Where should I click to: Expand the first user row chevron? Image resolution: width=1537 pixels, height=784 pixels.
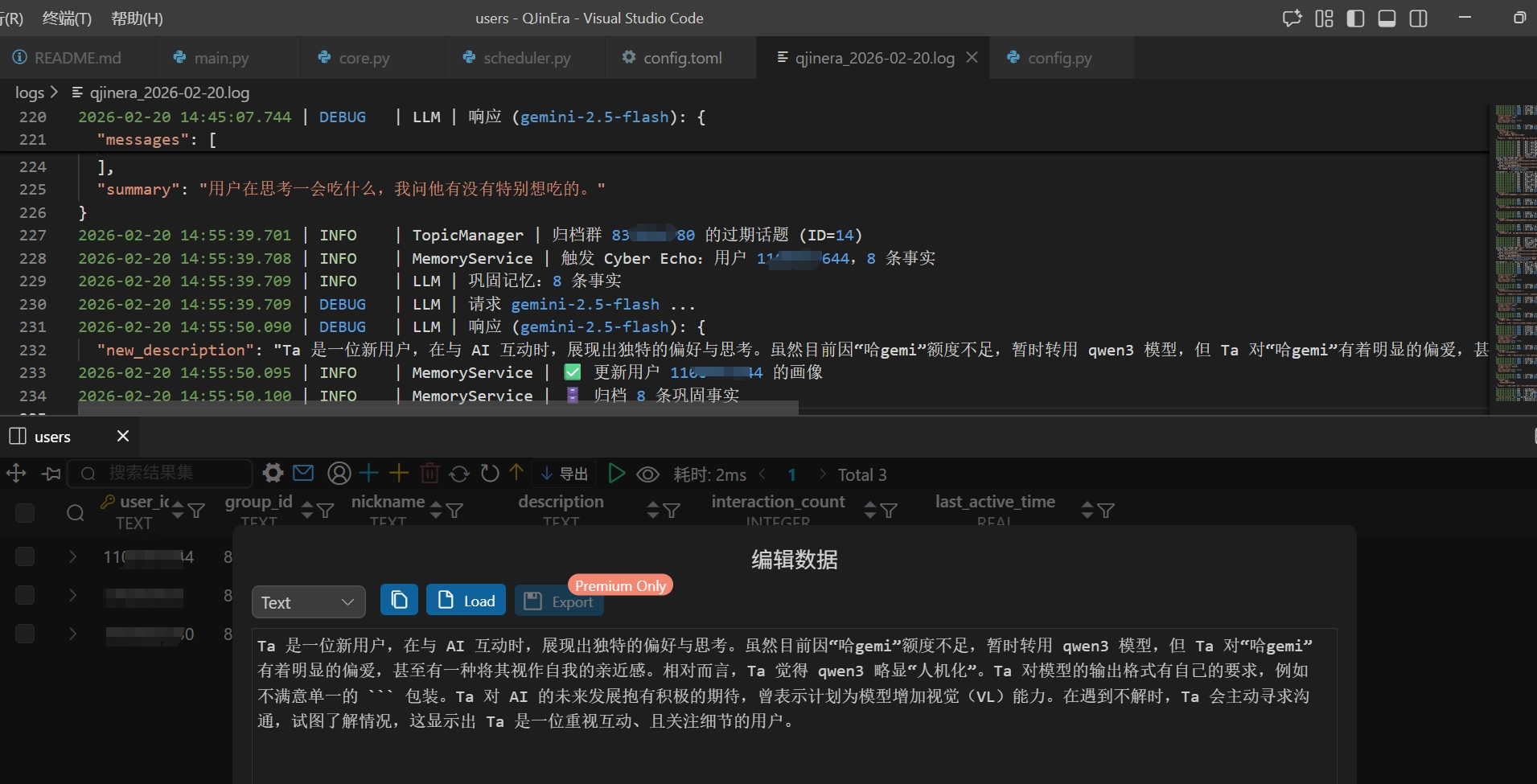[x=72, y=556]
